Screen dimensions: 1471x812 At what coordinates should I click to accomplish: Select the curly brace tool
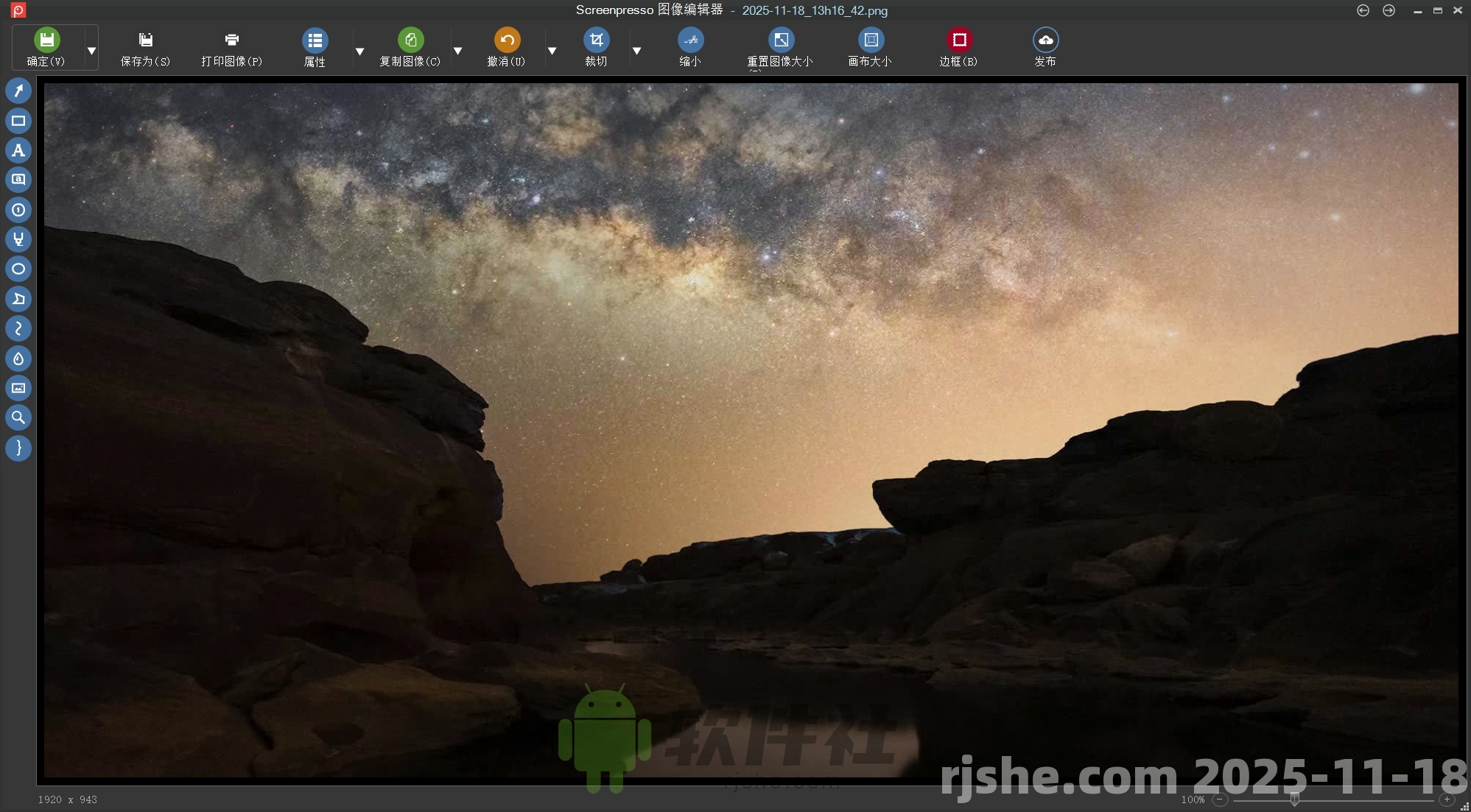click(x=18, y=448)
